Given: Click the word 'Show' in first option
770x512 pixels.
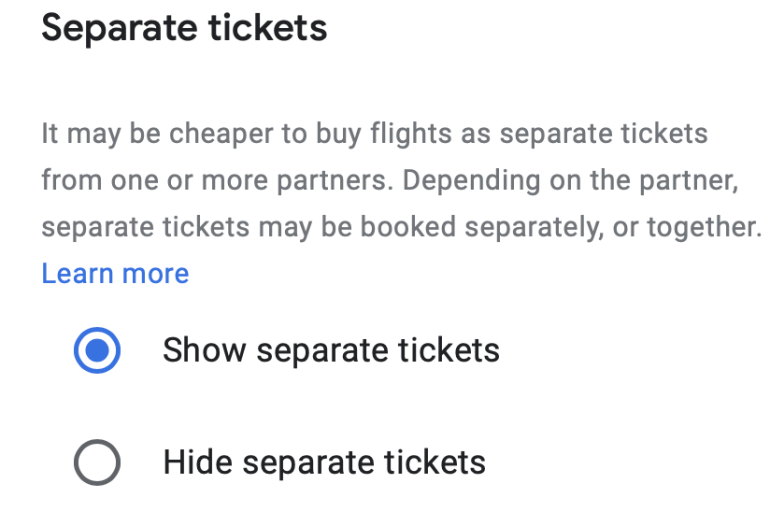Looking at the screenshot, I should coord(203,351).
